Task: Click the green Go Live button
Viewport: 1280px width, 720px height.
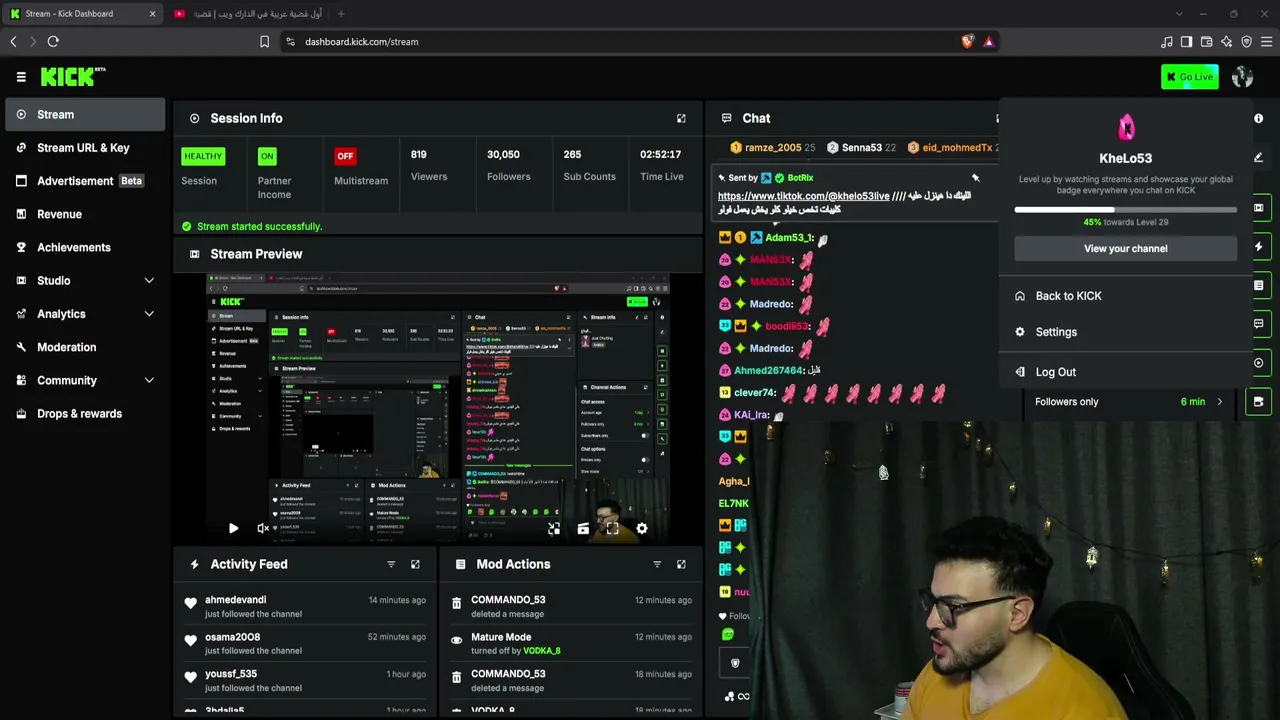Action: (1190, 77)
